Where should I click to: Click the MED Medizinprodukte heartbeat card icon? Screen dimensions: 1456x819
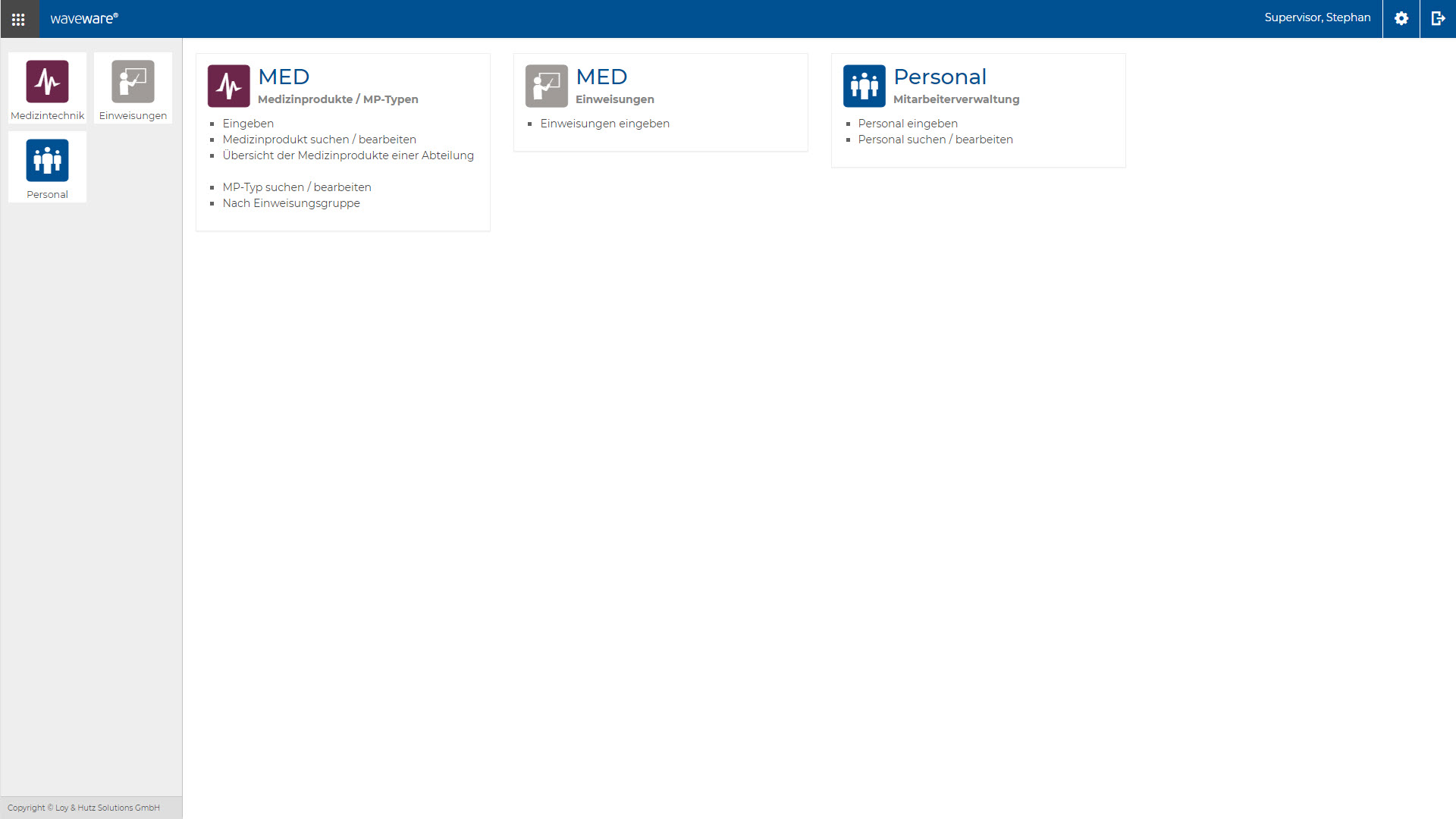click(x=228, y=86)
